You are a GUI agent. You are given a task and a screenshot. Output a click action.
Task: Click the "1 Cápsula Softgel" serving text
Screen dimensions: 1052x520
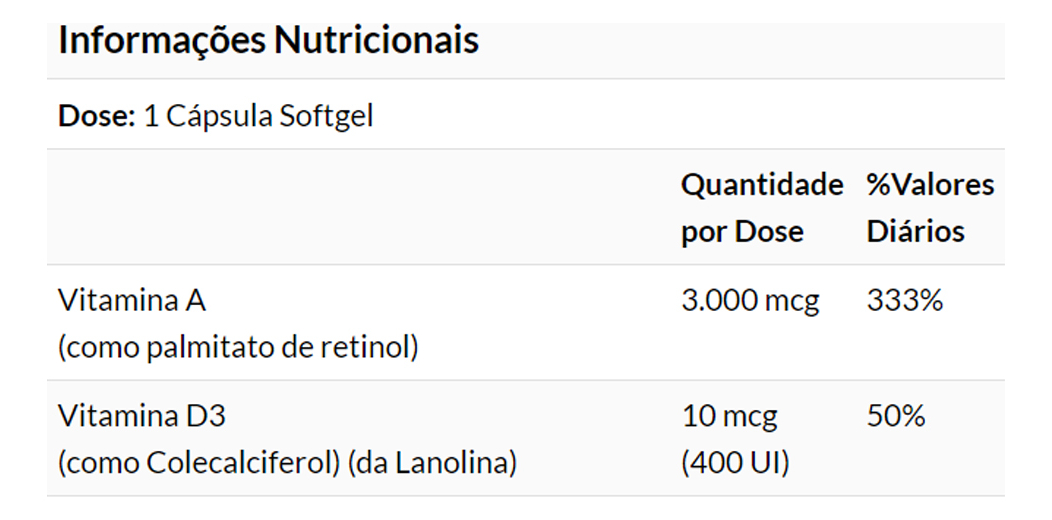[x=258, y=116]
